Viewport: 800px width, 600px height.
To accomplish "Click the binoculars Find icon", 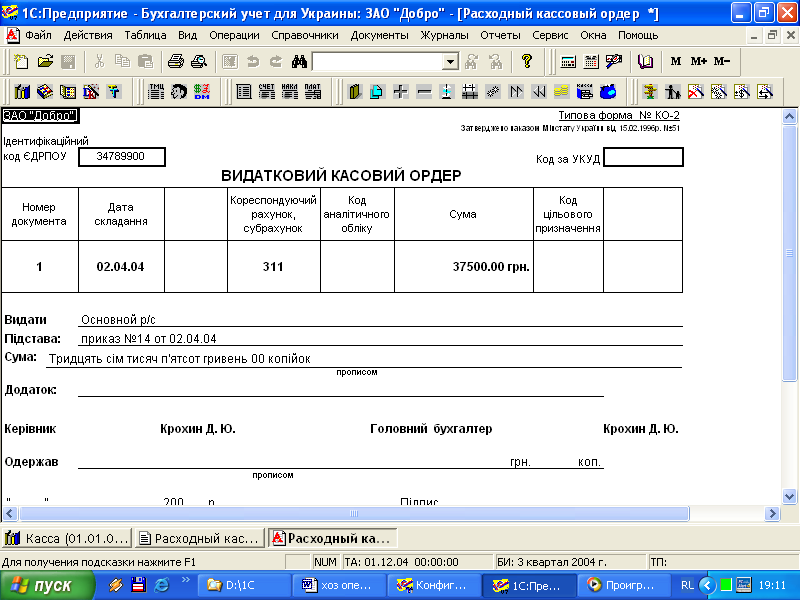I will (299, 62).
